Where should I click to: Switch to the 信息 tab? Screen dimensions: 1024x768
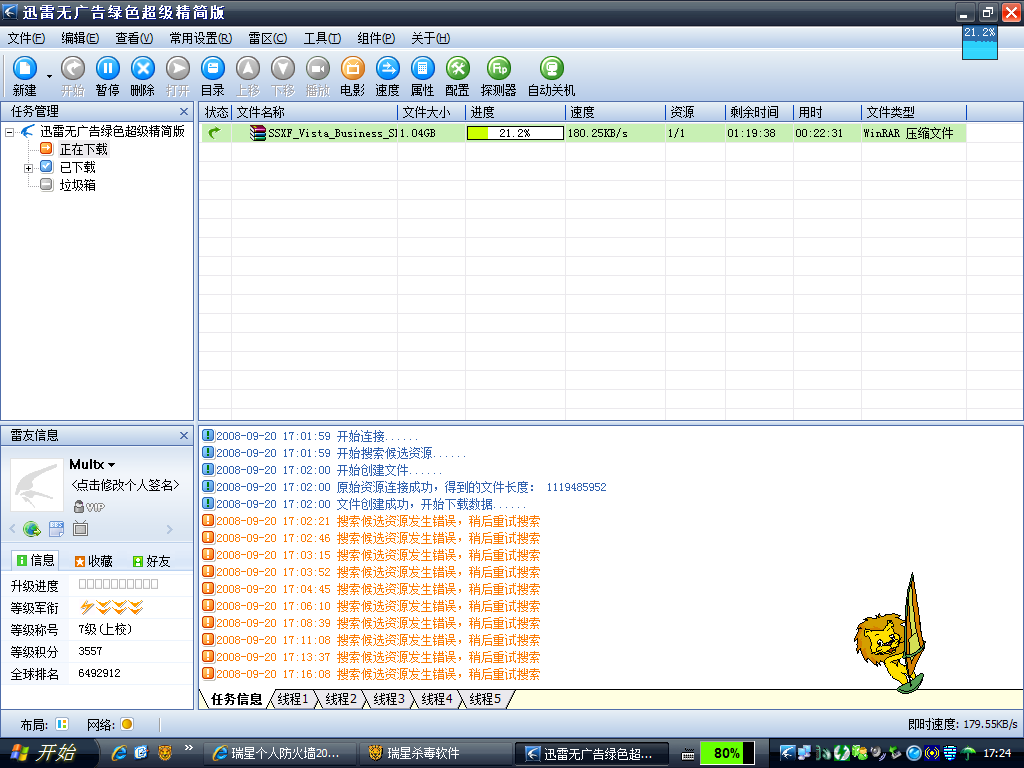click(35, 560)
